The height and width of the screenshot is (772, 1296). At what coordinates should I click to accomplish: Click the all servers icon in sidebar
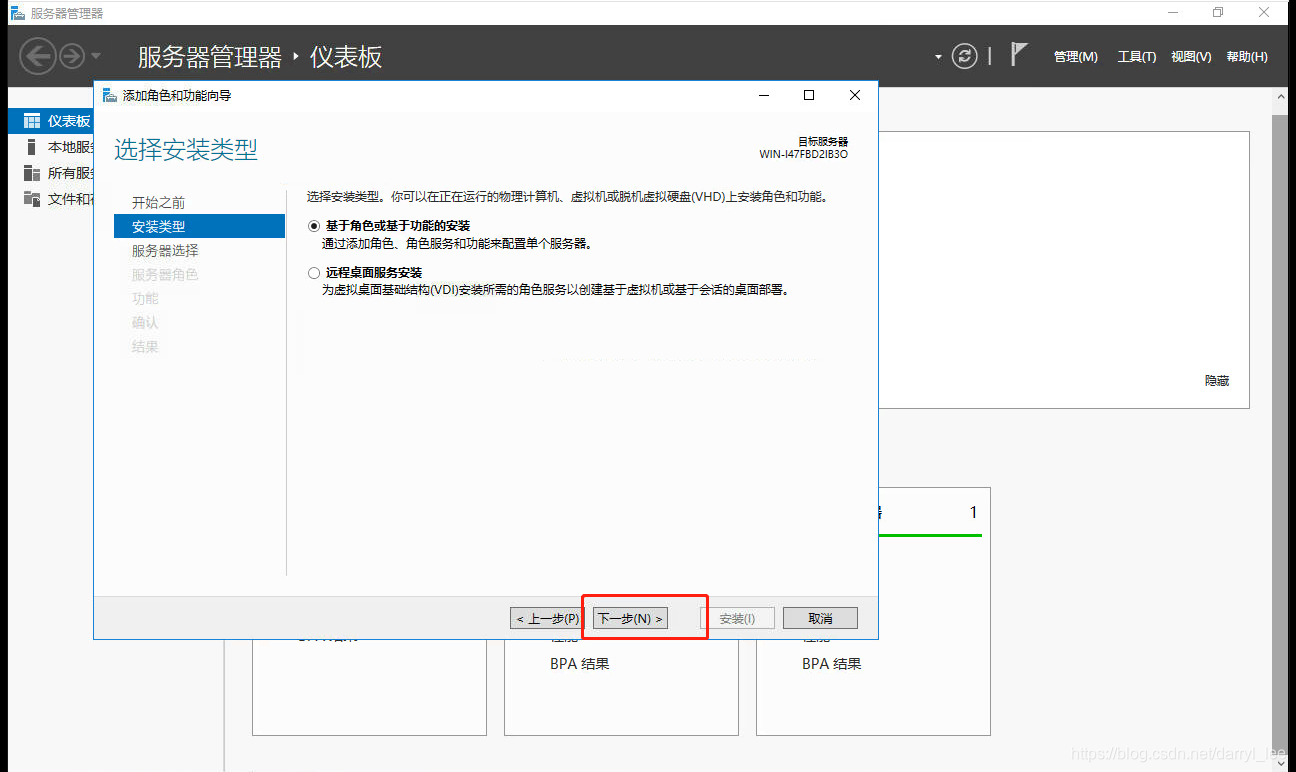pos(32,173)
